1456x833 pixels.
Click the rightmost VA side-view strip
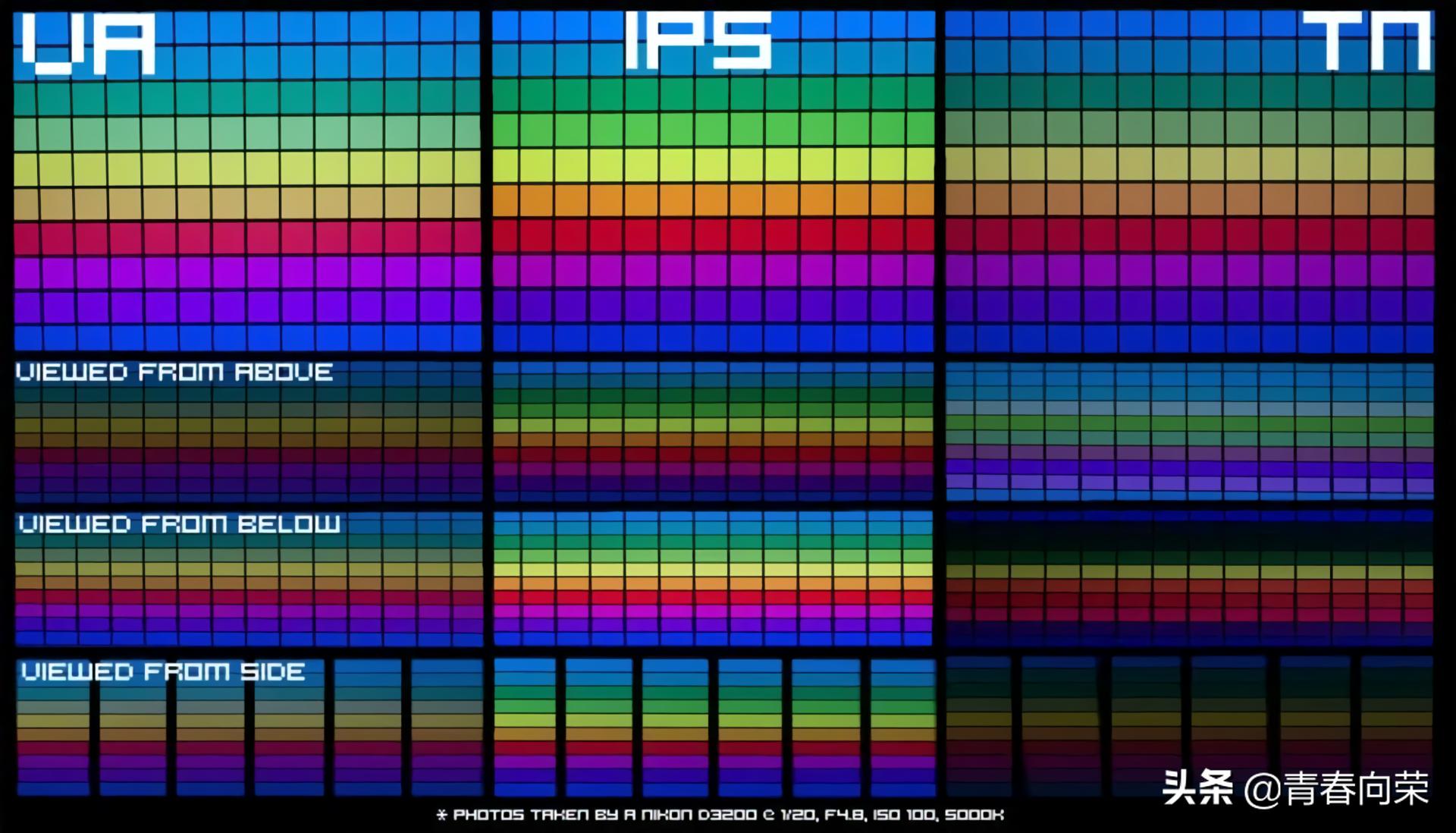pyautogui.click(x=447, y=727)
